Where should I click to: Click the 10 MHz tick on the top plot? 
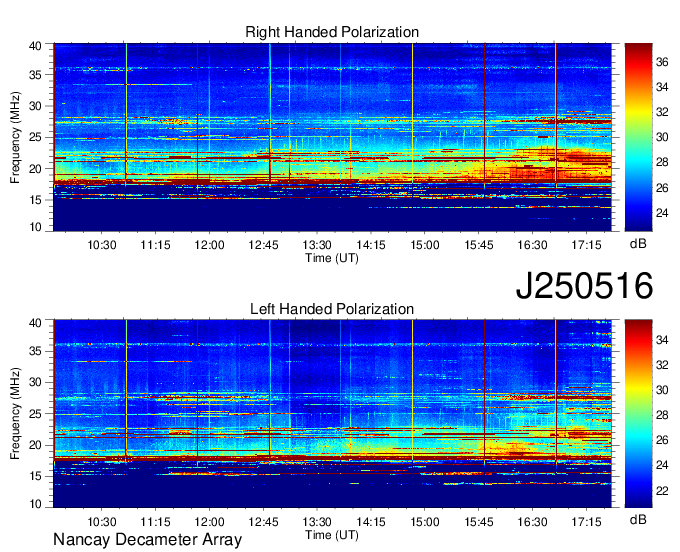[x=35, y=227]
